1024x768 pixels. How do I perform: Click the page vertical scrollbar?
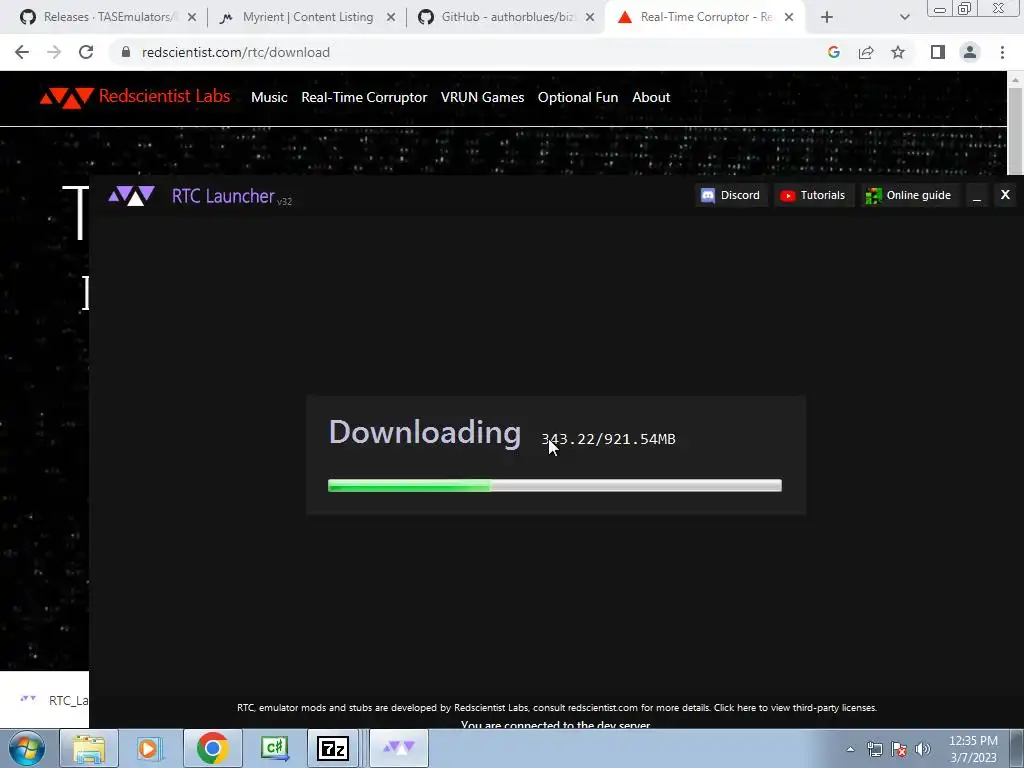1014,131
